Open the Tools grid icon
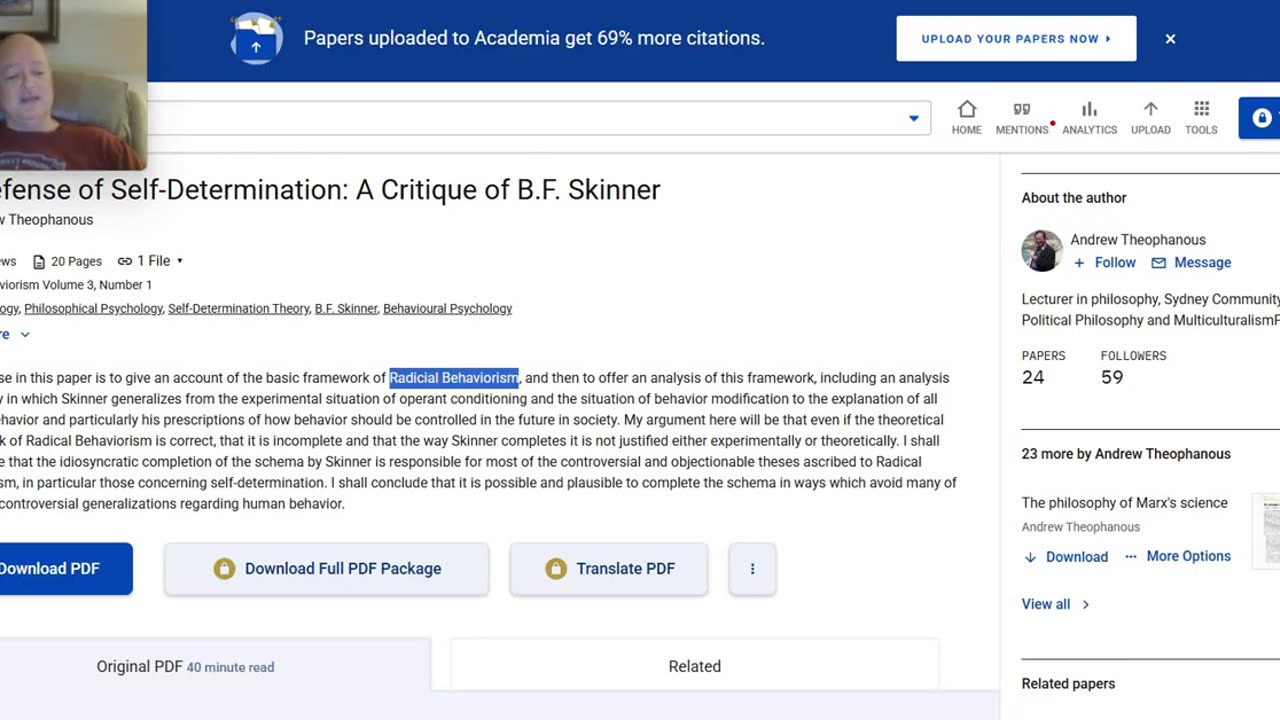The width and height of the screenshot is (1280, 720). [1201, 117]
